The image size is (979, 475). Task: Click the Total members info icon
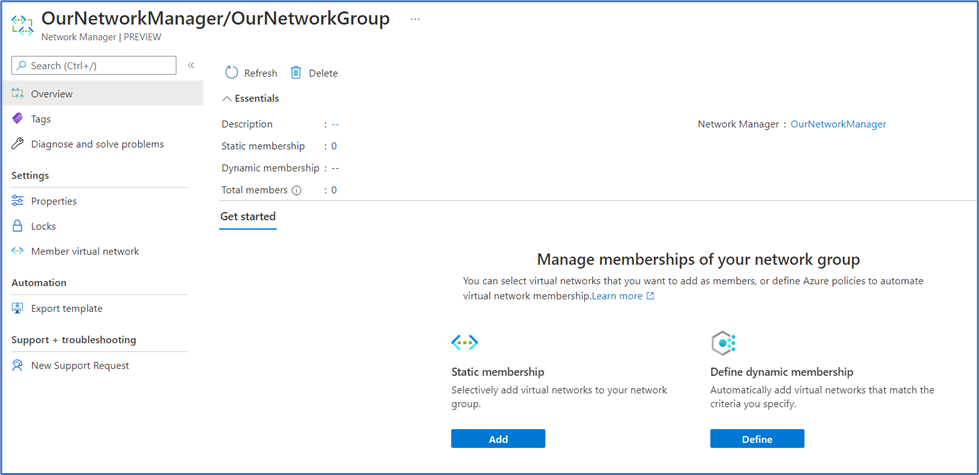296,190
